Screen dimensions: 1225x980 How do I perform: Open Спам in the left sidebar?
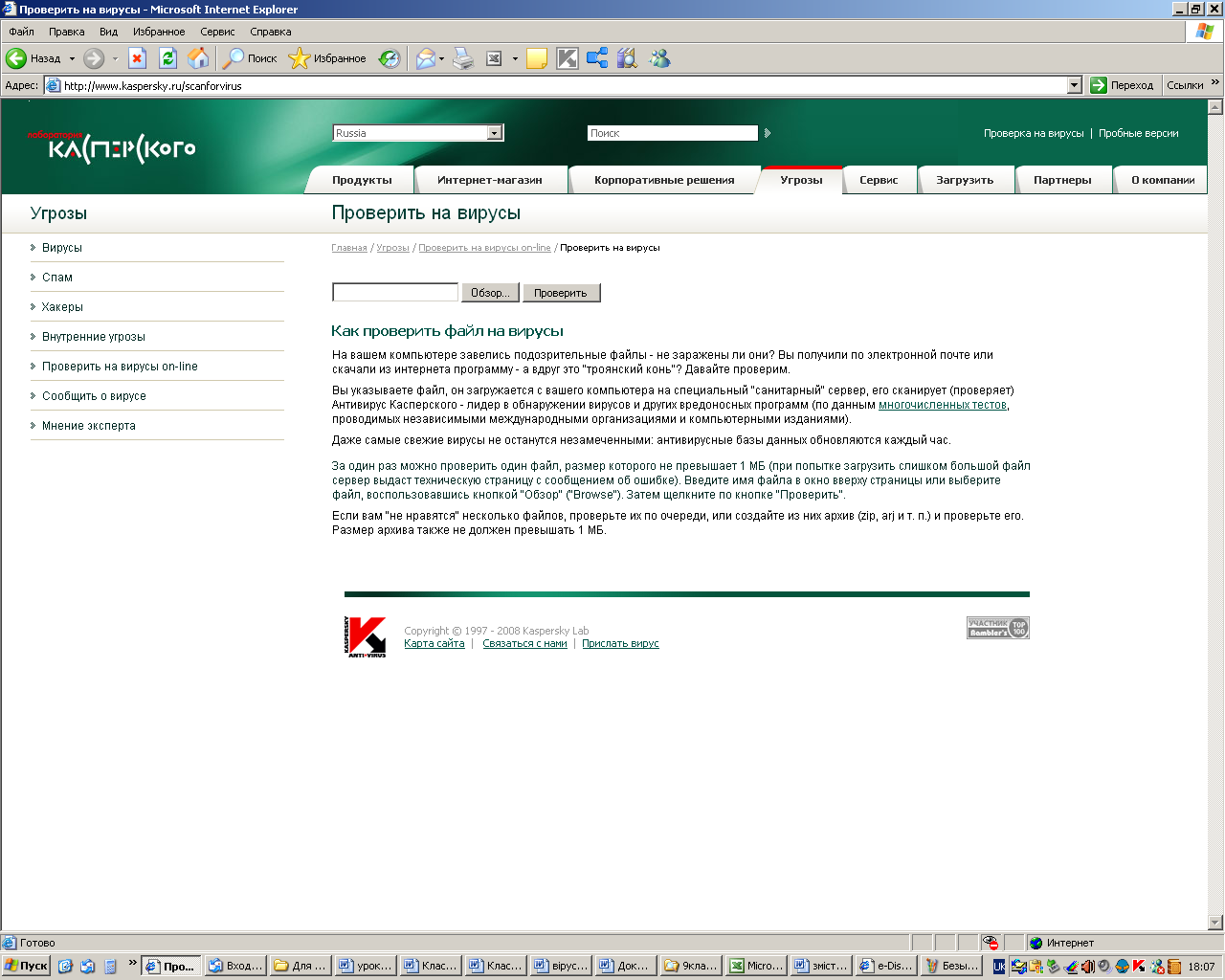point(57,278)
